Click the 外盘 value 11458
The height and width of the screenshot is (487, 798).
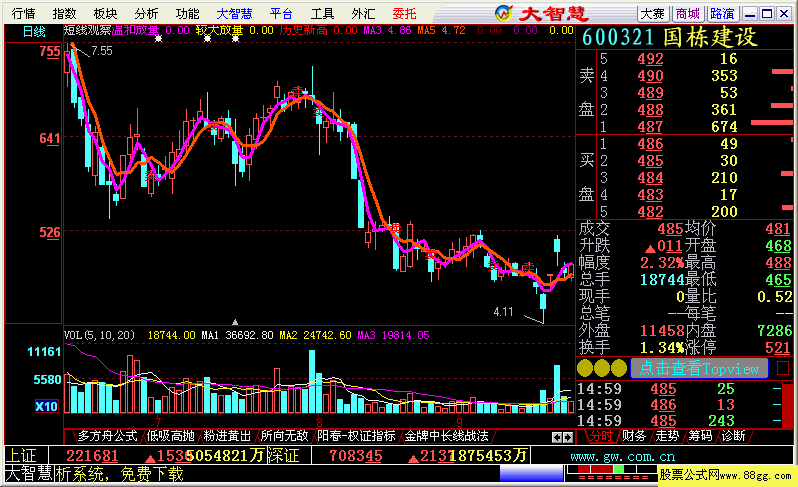pos(662,330)
